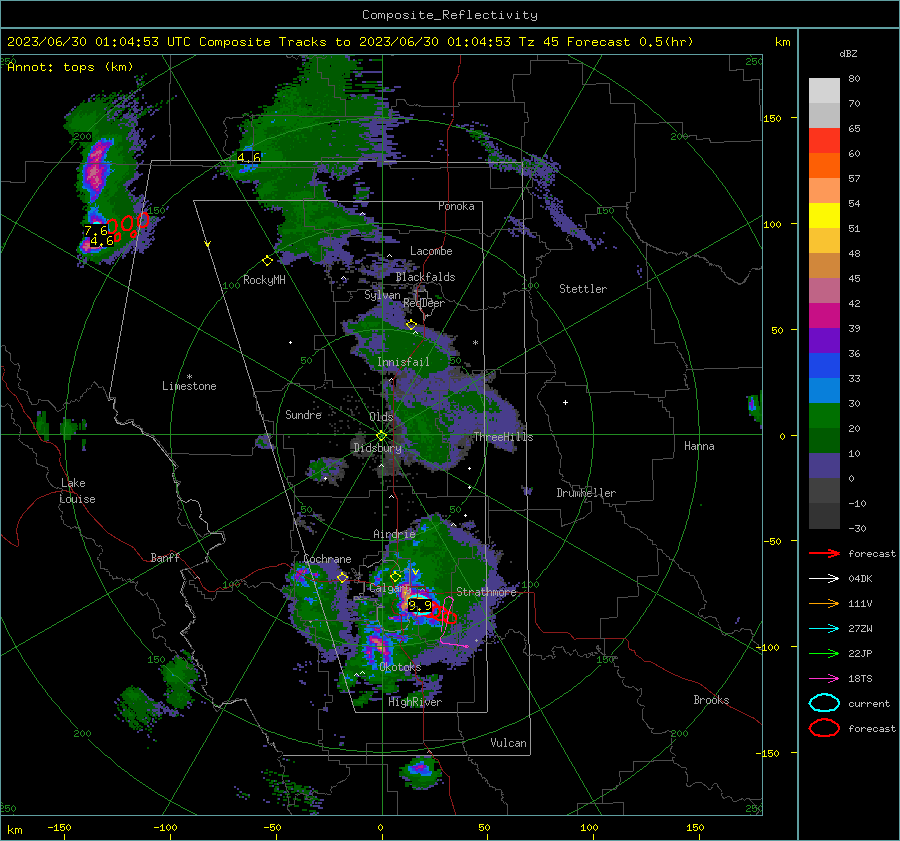900x841 pixels.
Task: Click the magenta dBZ swatch near 42
Action: click(824, 315)
